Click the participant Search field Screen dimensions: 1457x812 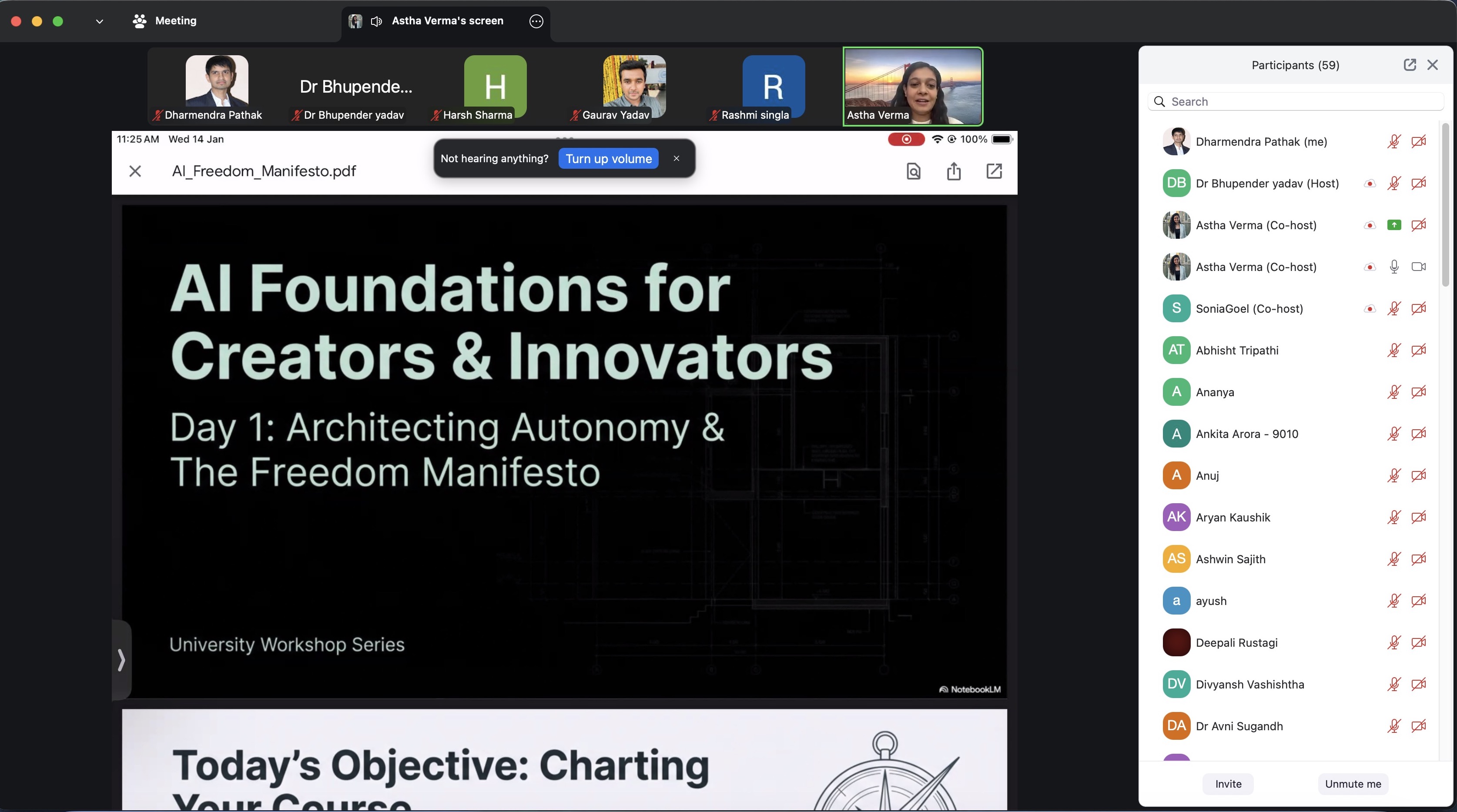(1295, 102)
